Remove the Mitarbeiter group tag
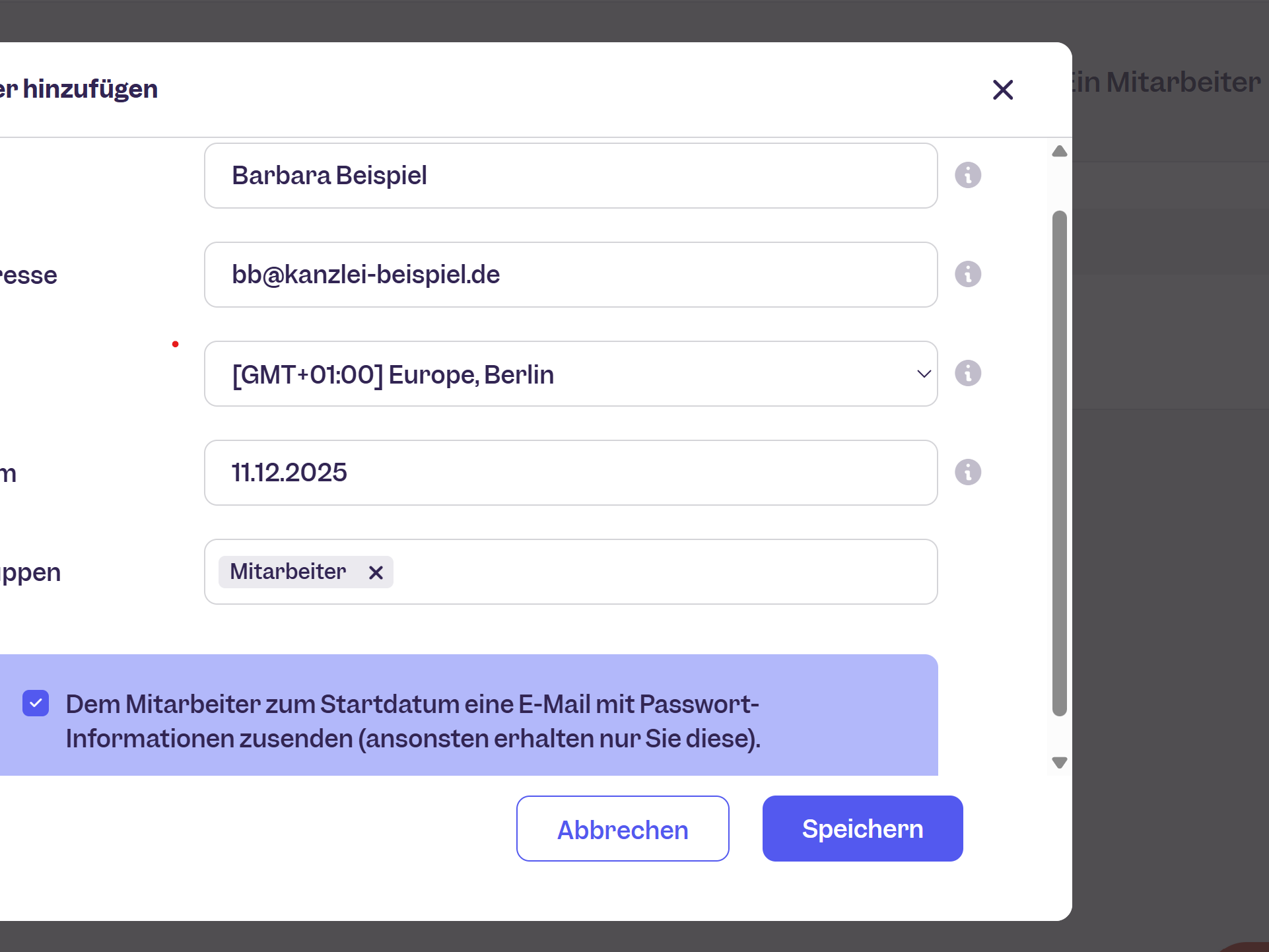This screenshot has width=1269, height=952. click(376, 572)
